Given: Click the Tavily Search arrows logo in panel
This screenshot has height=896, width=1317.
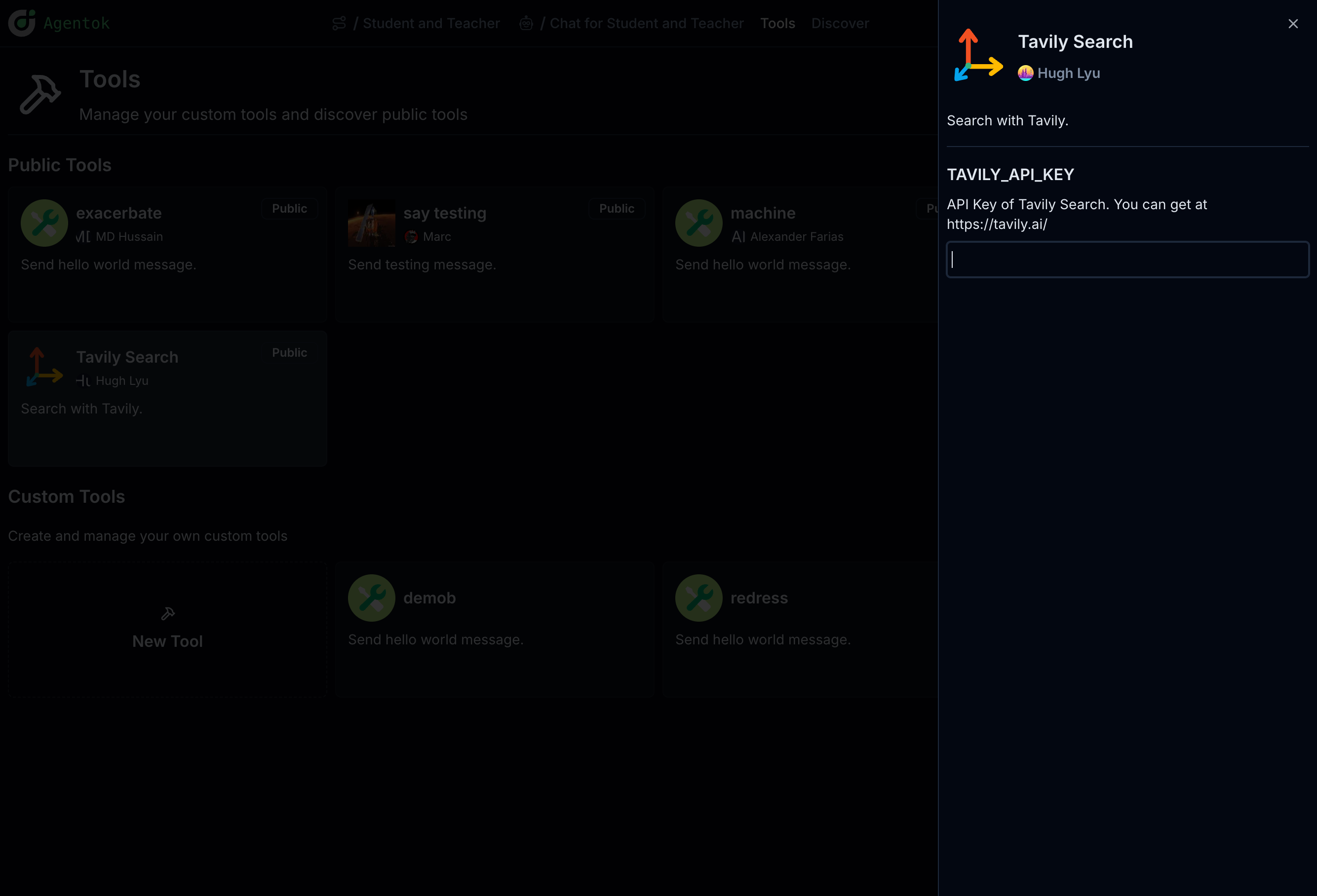Looking at the screenshot, I should click(978, 55).
